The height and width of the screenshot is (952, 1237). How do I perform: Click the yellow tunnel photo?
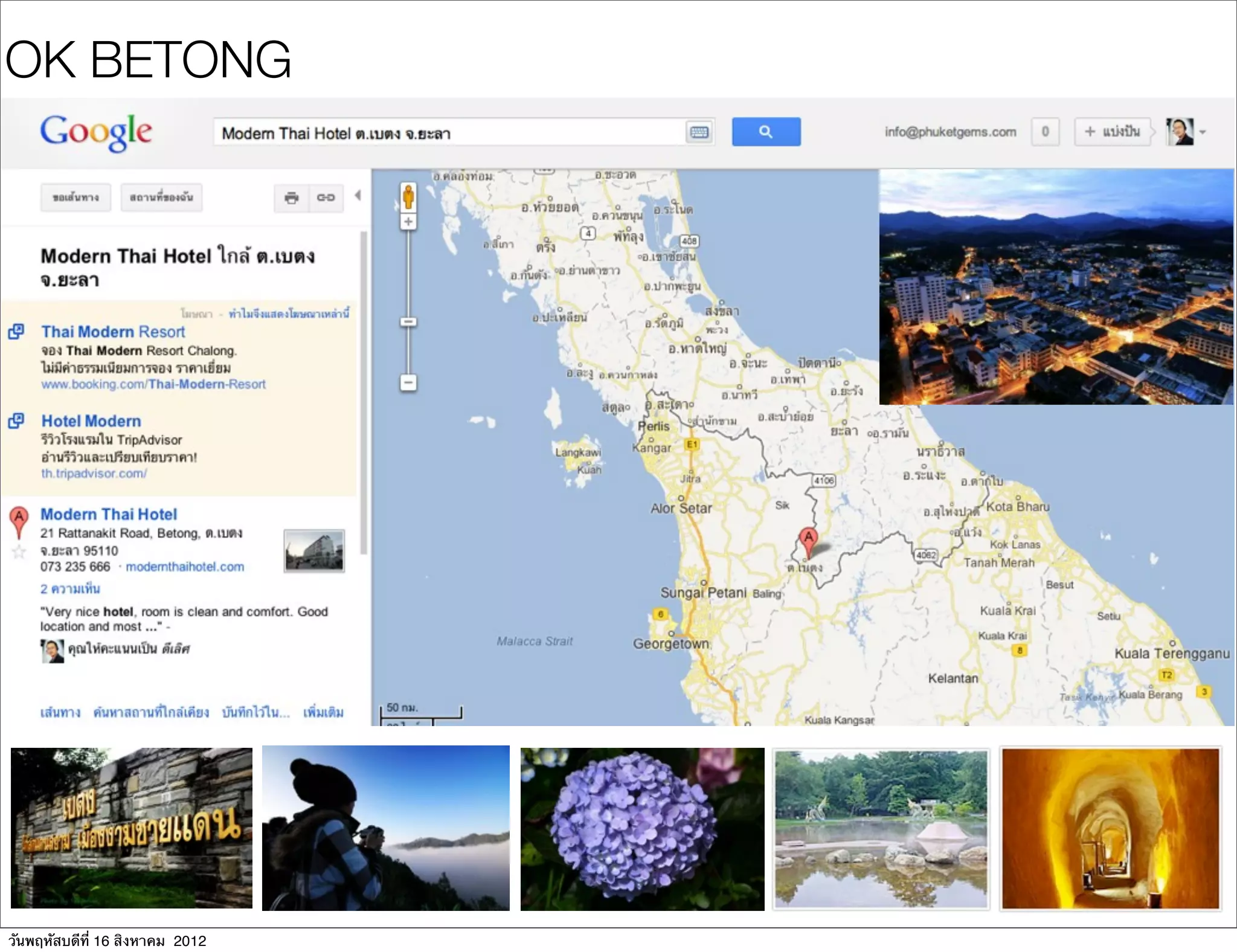(x=1111, y=829)
